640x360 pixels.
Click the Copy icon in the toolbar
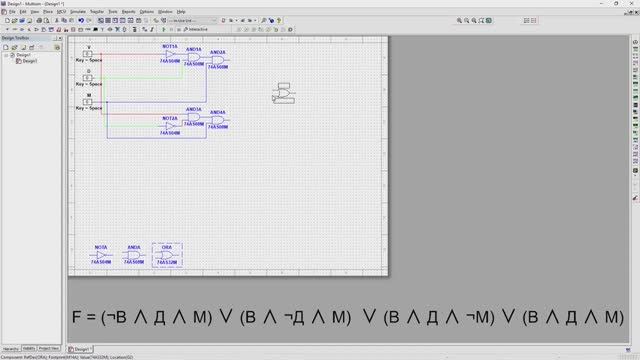tap(64, 20)
